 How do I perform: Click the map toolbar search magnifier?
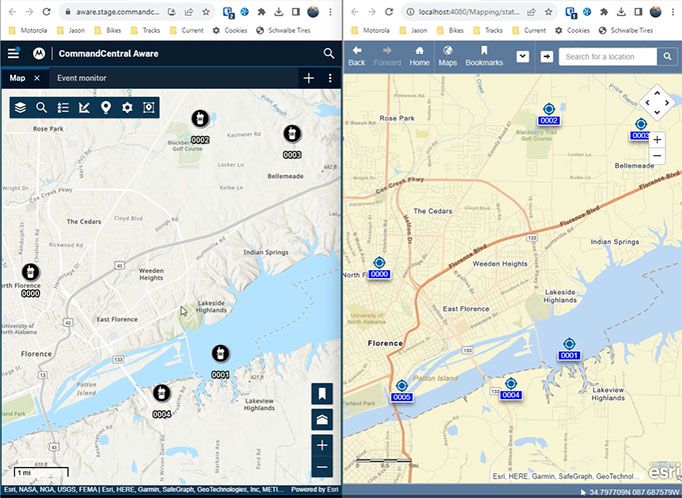[x=41, y=107]
